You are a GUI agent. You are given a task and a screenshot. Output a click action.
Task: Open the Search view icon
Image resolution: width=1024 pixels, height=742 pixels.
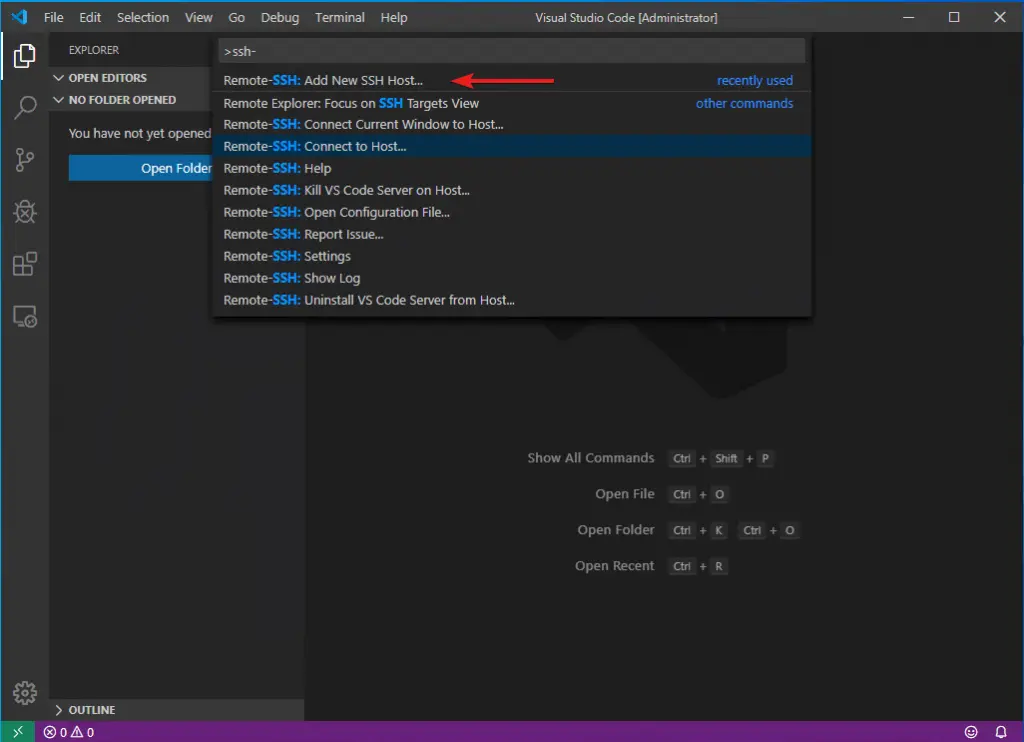[x=24, y=107]
